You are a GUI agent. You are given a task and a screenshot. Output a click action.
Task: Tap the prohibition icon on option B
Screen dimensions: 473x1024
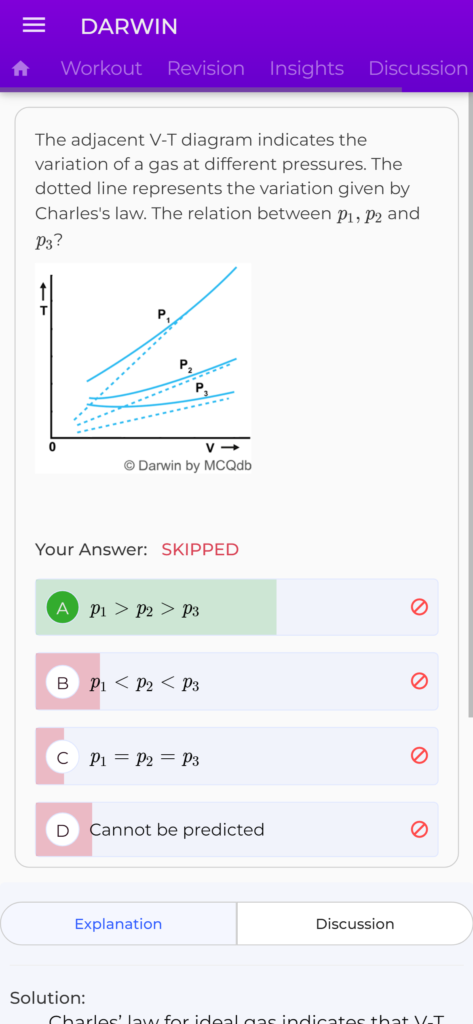tap(419, 681)
